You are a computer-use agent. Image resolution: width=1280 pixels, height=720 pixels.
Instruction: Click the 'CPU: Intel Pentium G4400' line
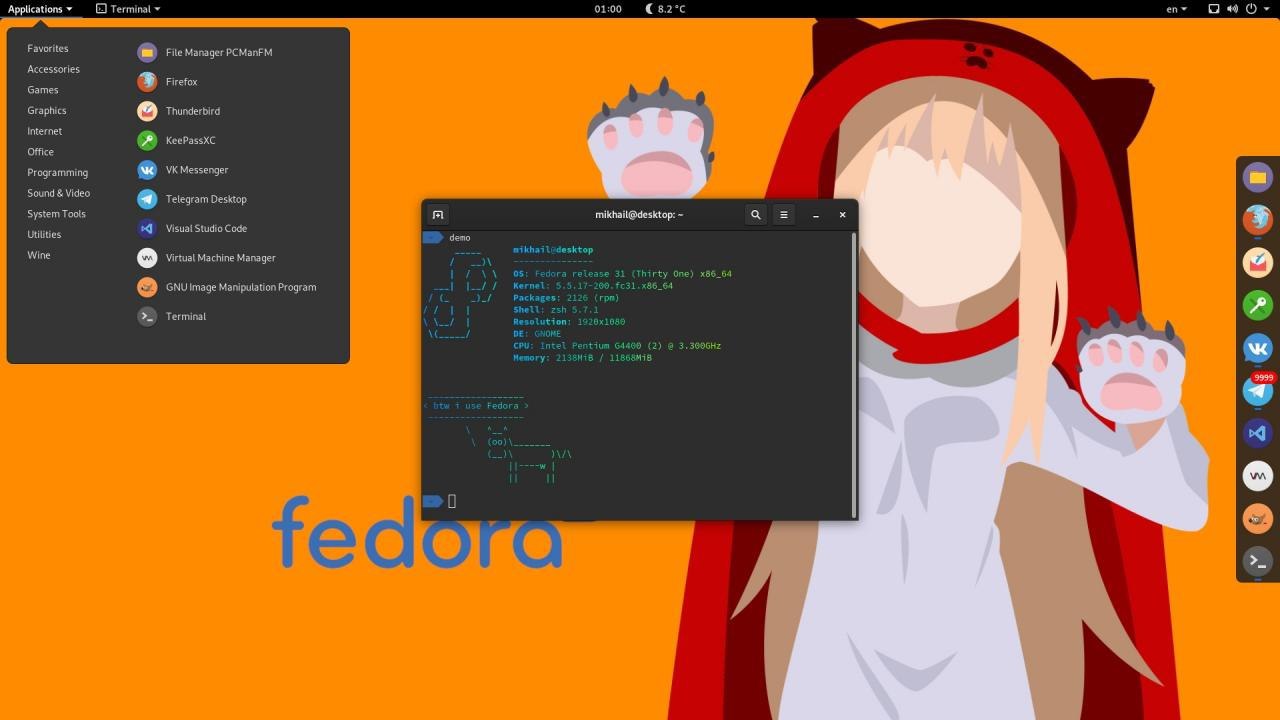coord(617,346)
